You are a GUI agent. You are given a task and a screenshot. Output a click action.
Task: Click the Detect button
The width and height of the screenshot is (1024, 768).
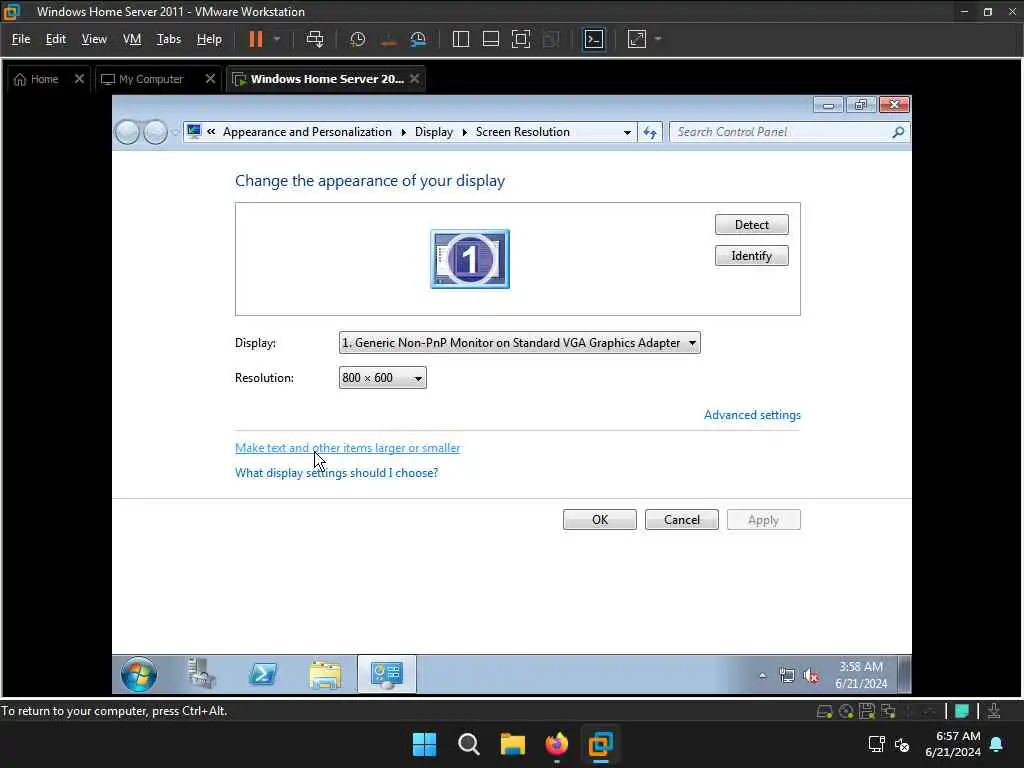click(751, 225)
